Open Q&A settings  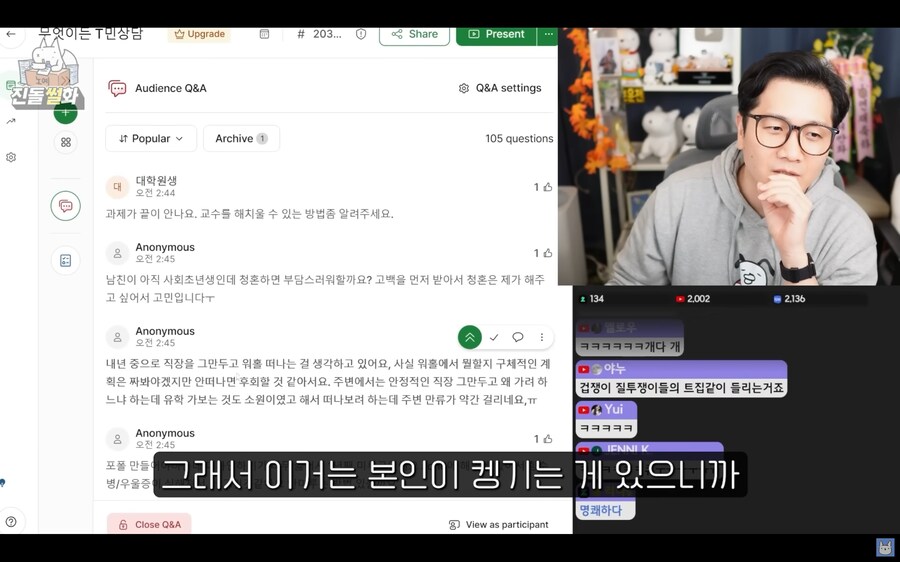pyautogui.click(x=500, y=88)
